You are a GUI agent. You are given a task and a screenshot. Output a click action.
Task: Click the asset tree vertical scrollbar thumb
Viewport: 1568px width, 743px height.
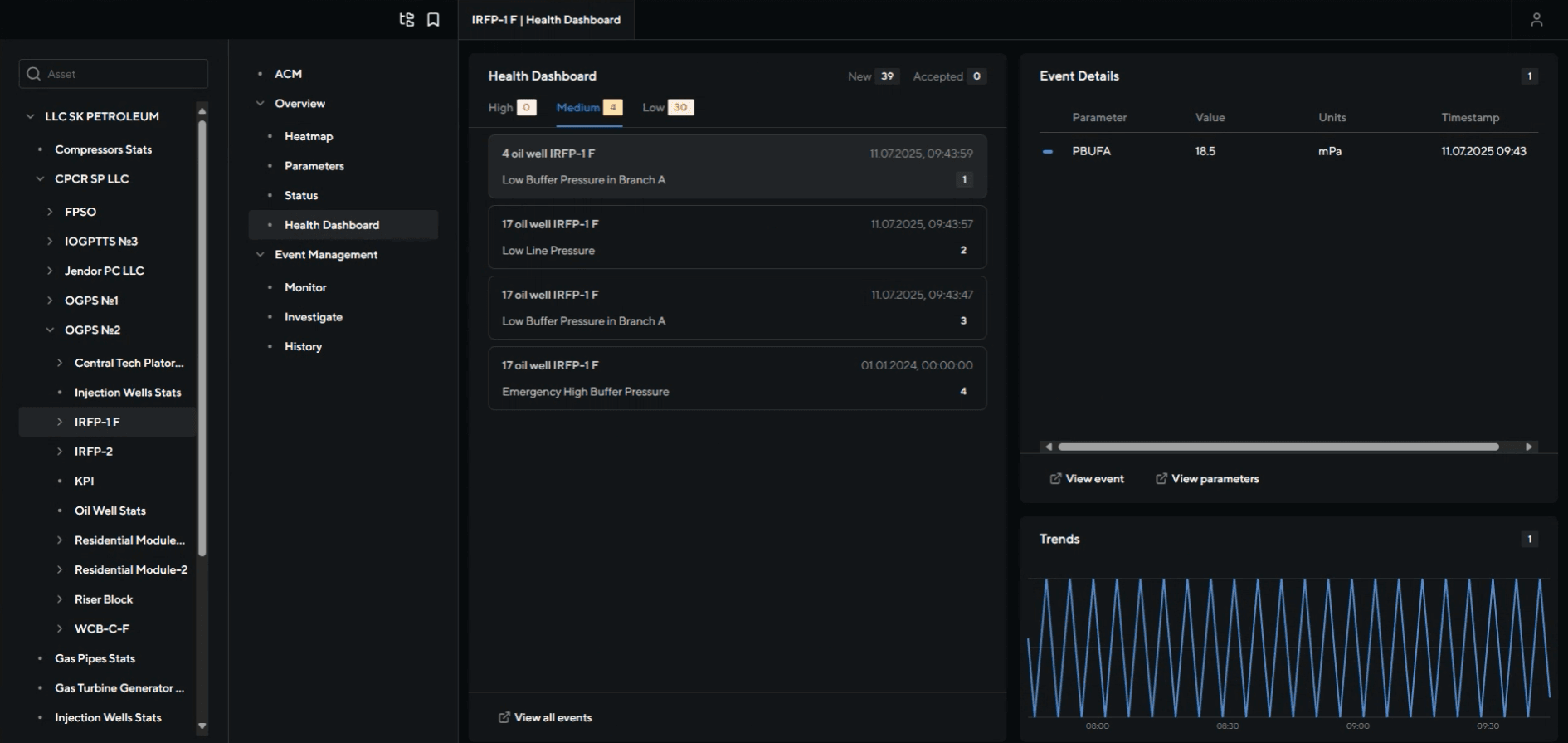tap(202, 338)
